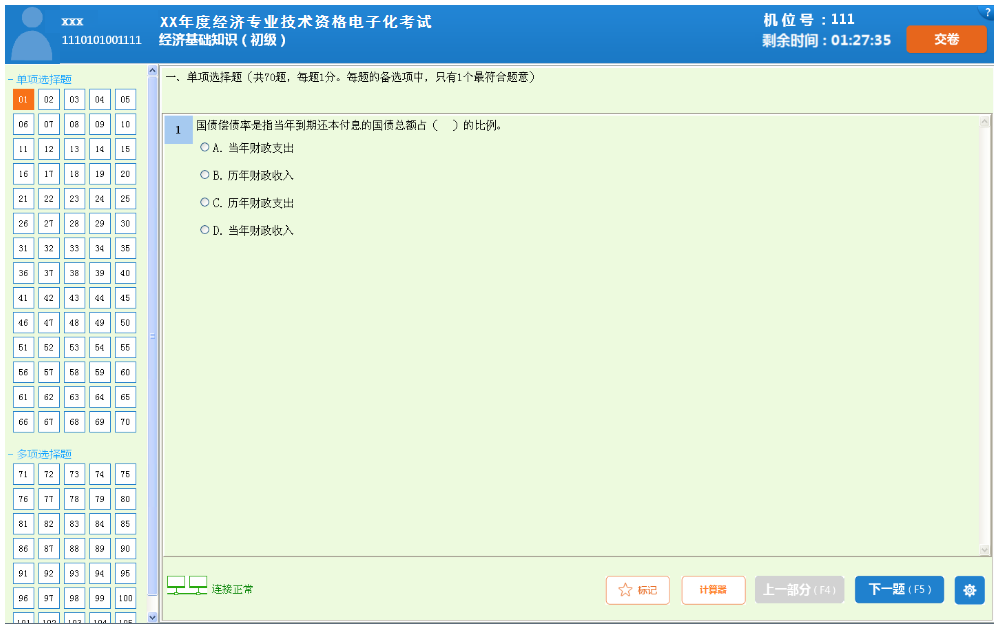The height and width of the screenshot is (627, 1001).
Task: Choose option D 当年财政收入
Action: pyautogui.click(x=205, y=230)
